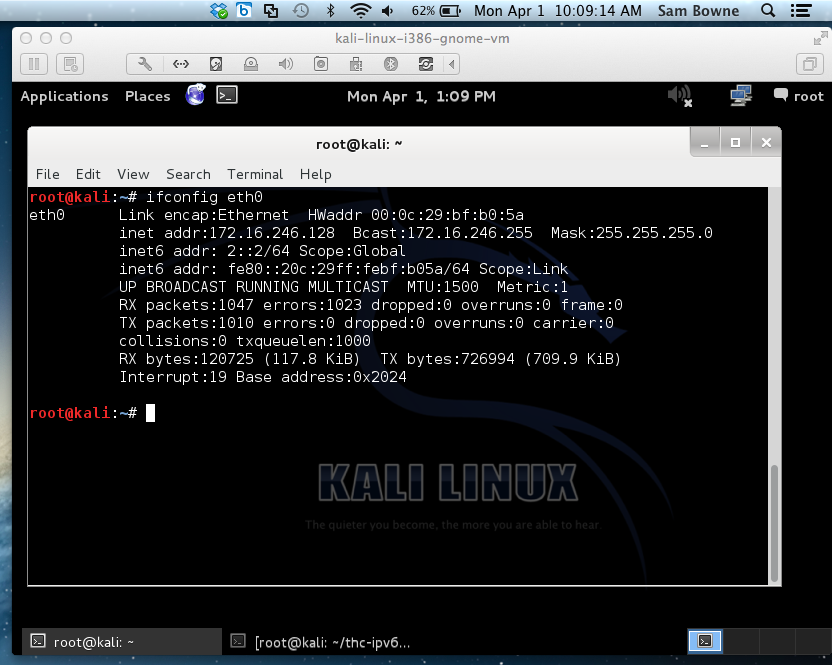832x665 pixels.
Task: Open hard disk device icon
Action: (x=215, y=64)
